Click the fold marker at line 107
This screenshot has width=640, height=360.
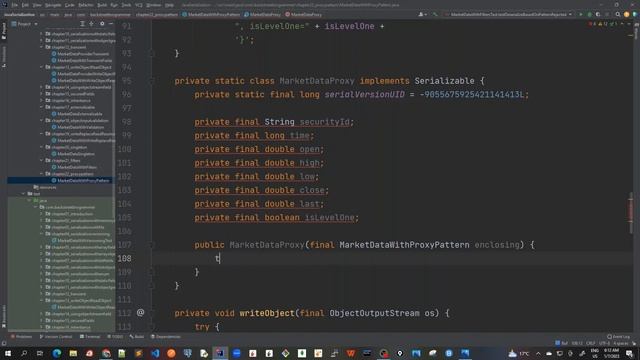click(x=151, y=245)
